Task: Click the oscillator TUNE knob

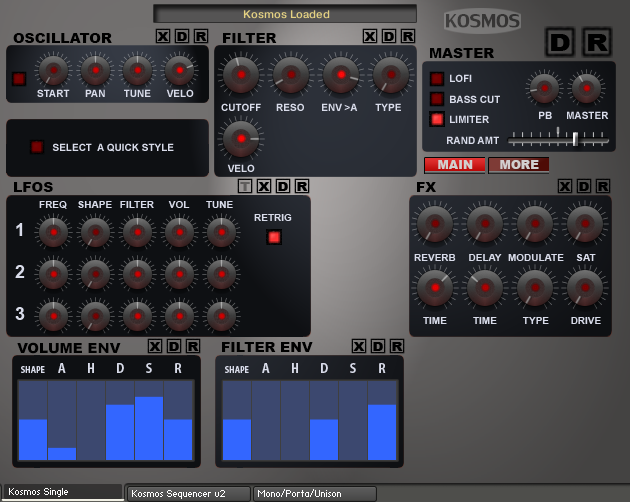Action: tap(137, 70)
